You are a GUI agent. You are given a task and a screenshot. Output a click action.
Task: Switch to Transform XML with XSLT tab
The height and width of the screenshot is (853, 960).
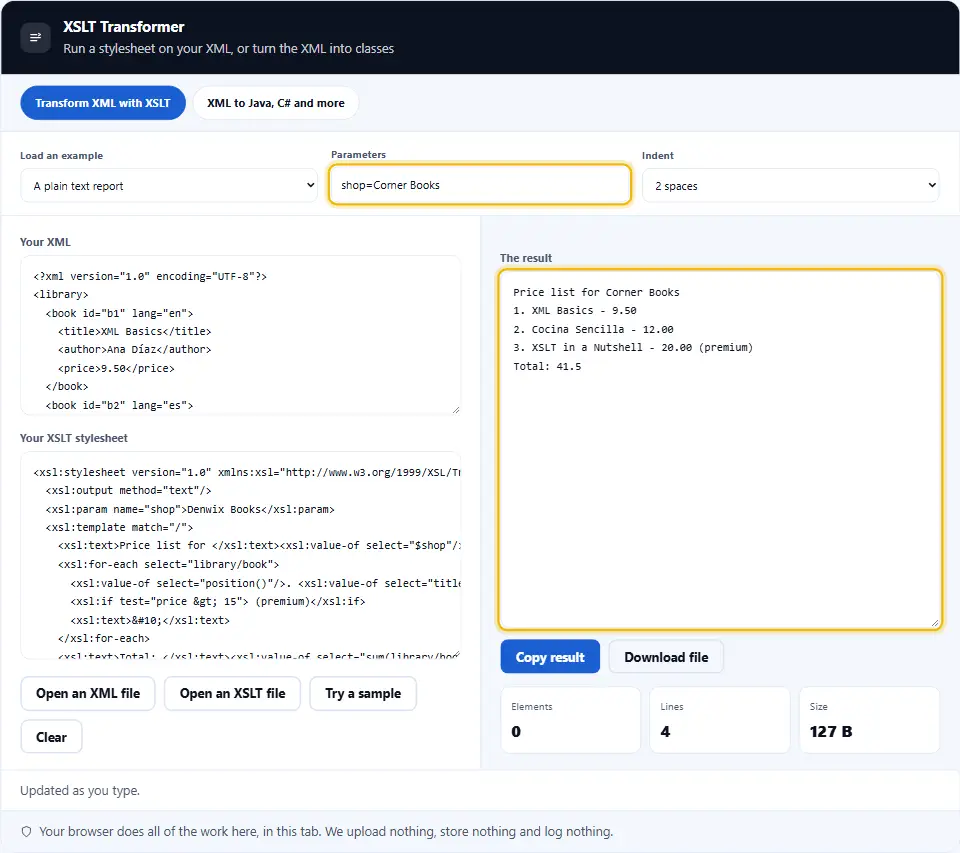point(103,103)
